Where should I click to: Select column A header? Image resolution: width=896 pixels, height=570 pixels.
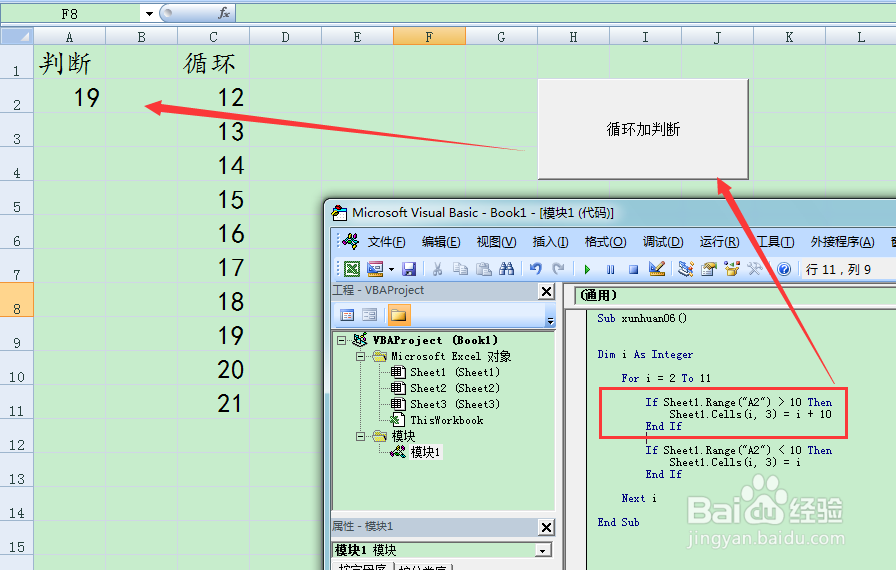[x=70, y=37]
